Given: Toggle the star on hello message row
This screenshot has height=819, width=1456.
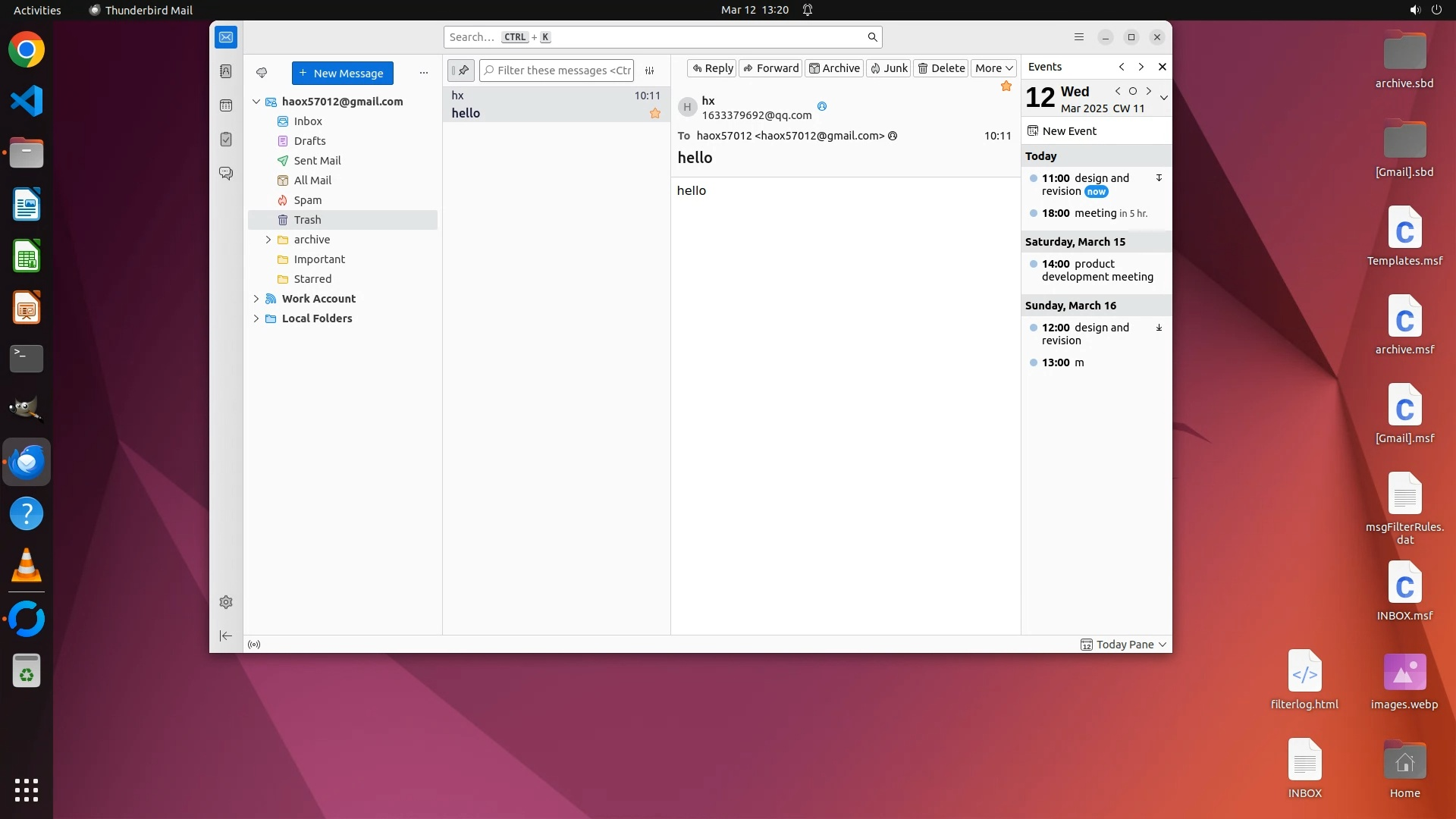Looking at the screenshot, I should point(655,114).
